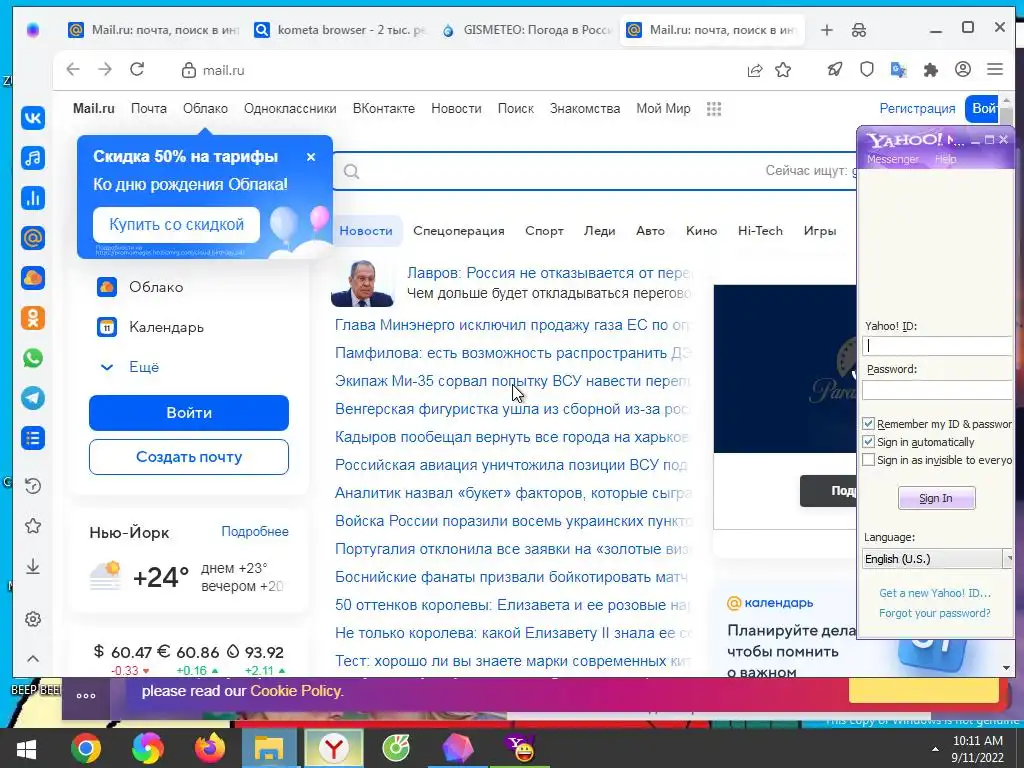1024x768 pixels.
Task: Open File Explorer from taskbar
Action: coord(269,748)
